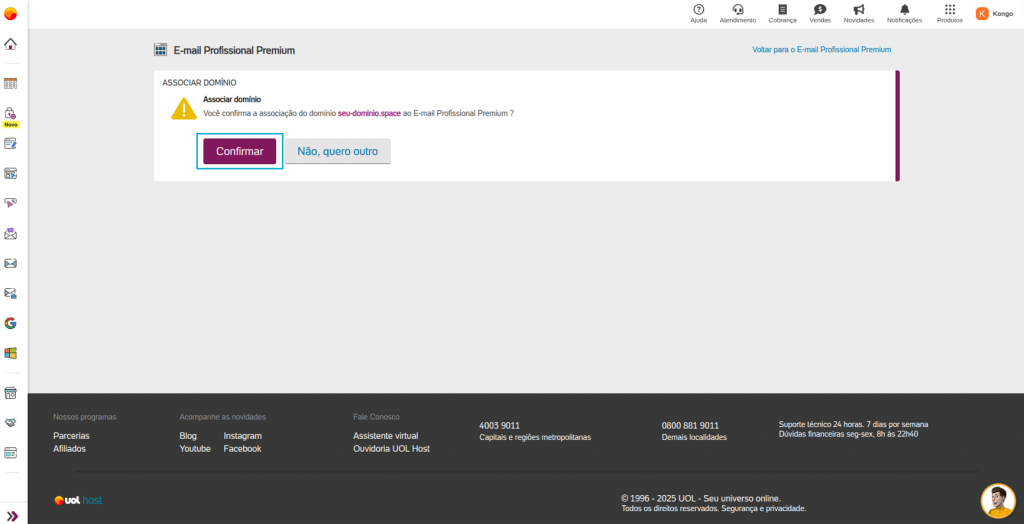Open the Blog footer link
This screenshot has height=524, width=1024.
coord(188,436)
